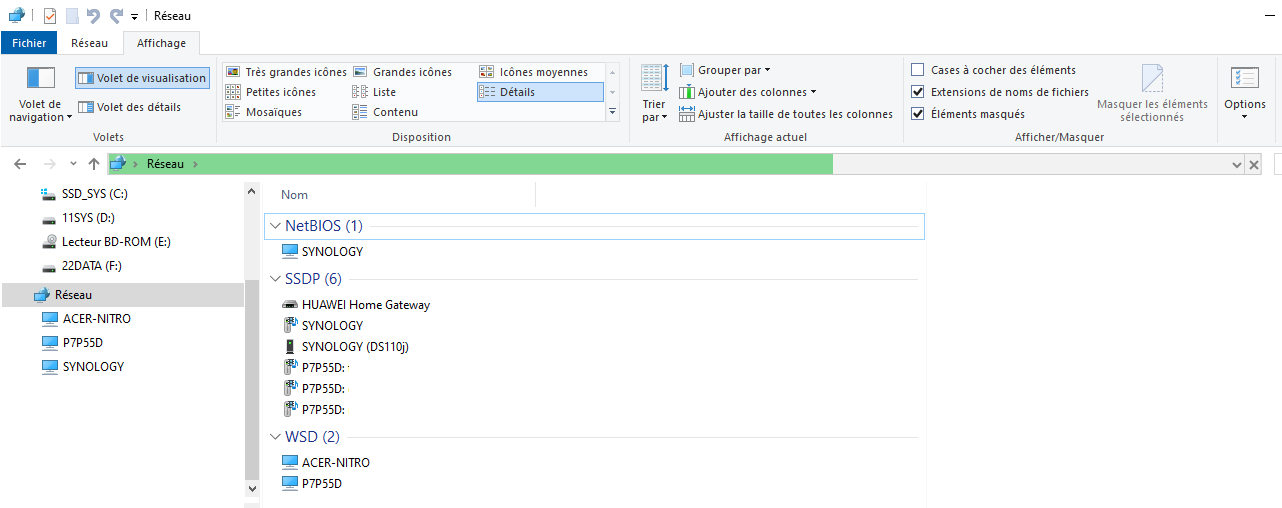
Task: Open the Fichier menu
Action: pos(29,43)
